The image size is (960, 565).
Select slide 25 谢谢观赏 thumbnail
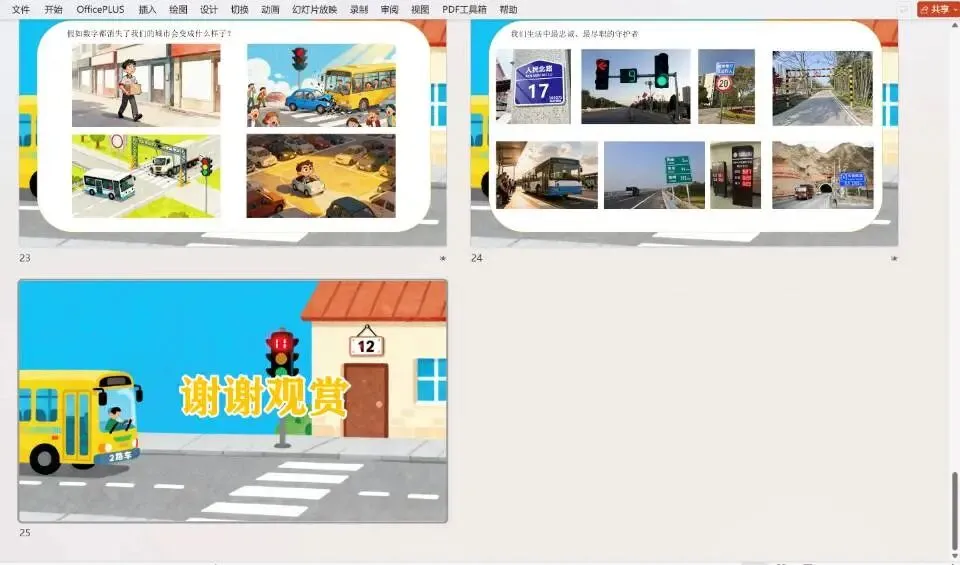point(233,401)
